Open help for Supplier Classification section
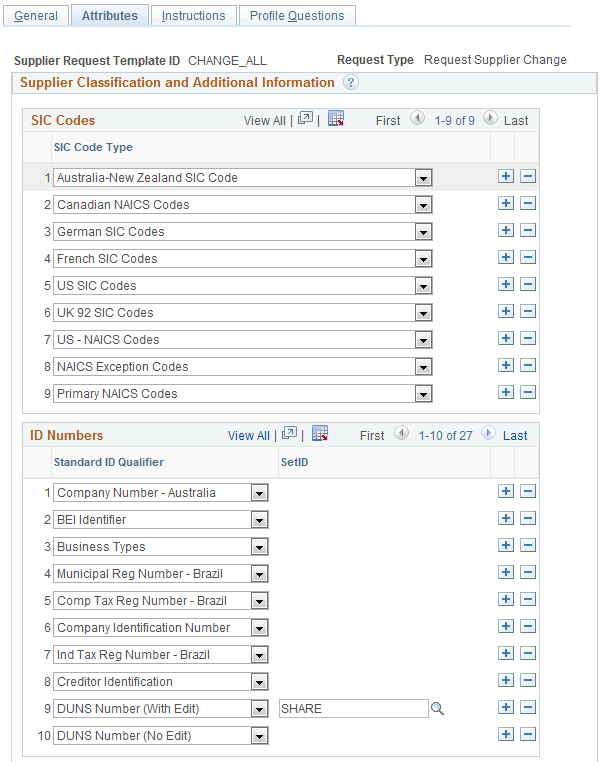 tap(350, 82)
